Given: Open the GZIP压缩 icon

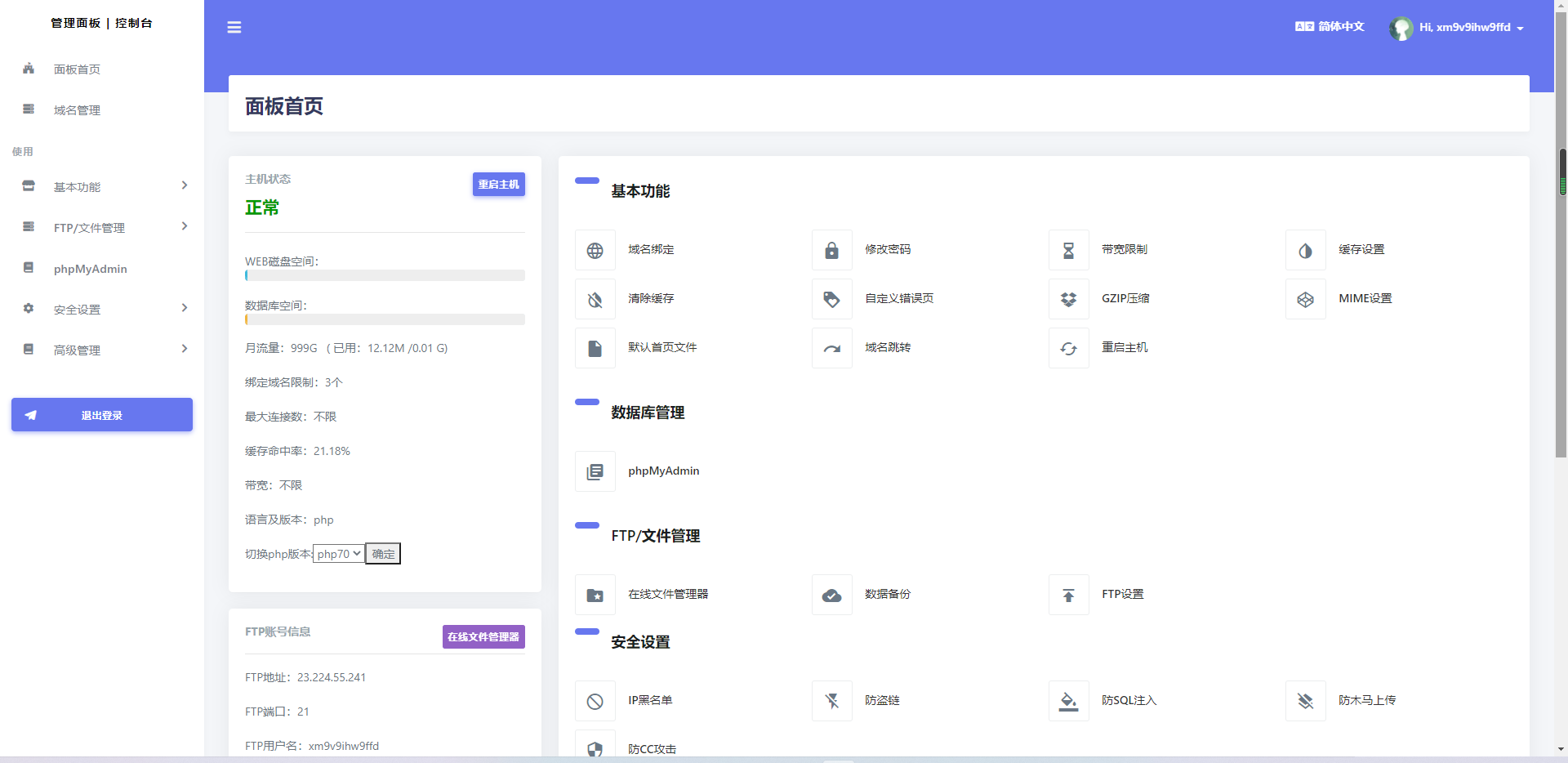Looking at the screenshot, I should click(x=1068, y=300).
